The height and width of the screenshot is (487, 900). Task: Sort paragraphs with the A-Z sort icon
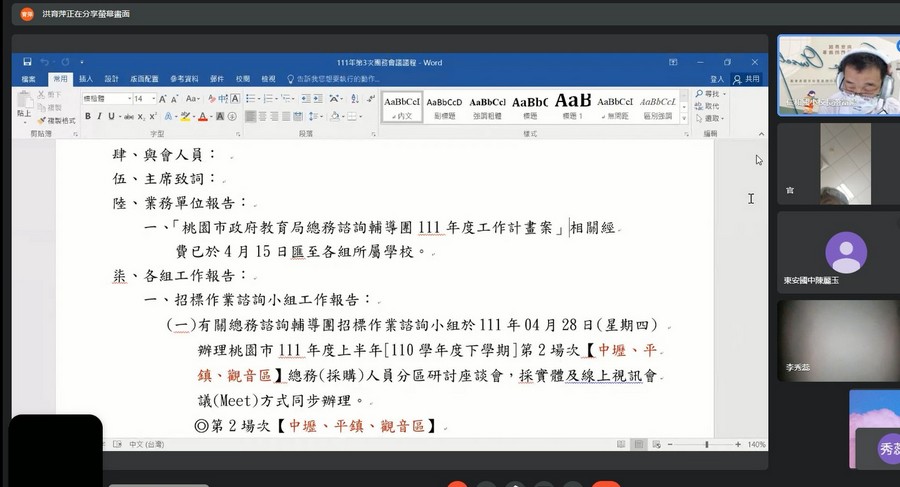355,99
